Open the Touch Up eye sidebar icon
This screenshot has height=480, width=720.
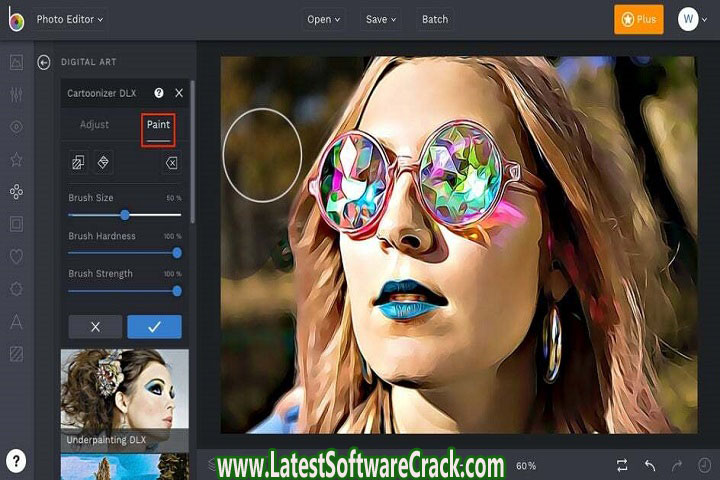[x=16, y=127]
